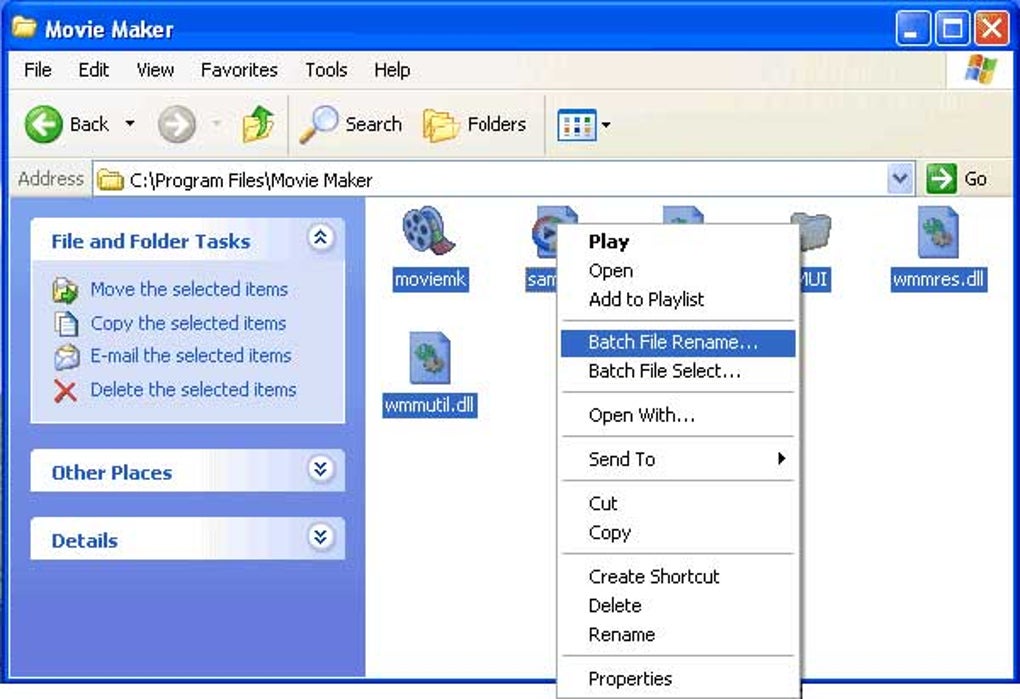Toggle the Folders pane button
Image resolution: width=1020 pixels, height=699 pixels.
(474, 124)
